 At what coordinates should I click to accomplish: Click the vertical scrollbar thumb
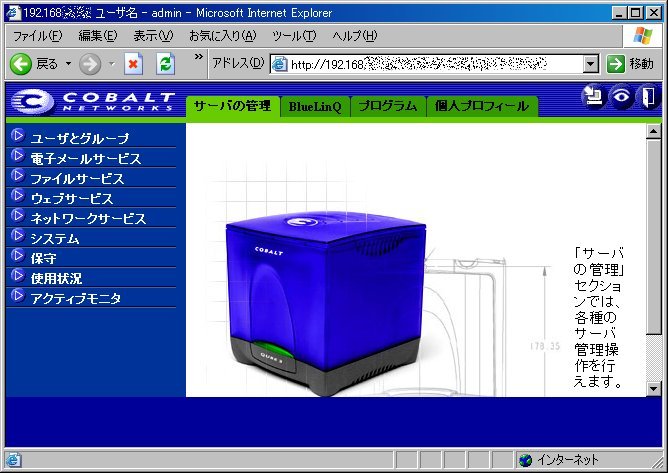(654, 236)
